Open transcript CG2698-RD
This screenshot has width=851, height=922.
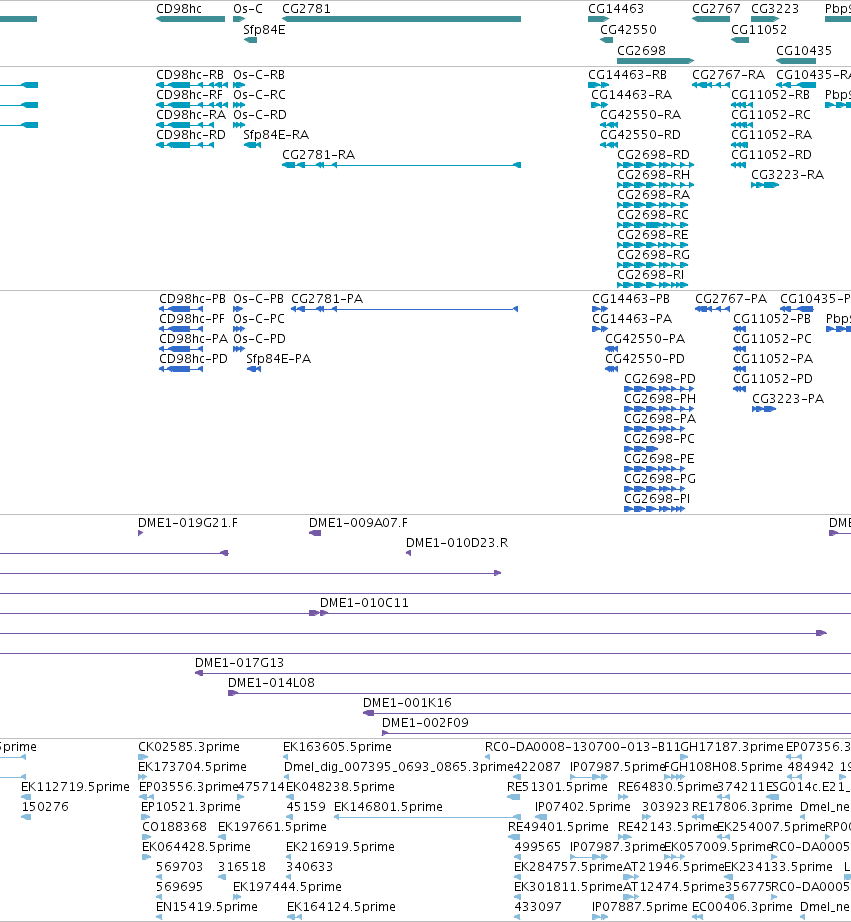[653, 155]
